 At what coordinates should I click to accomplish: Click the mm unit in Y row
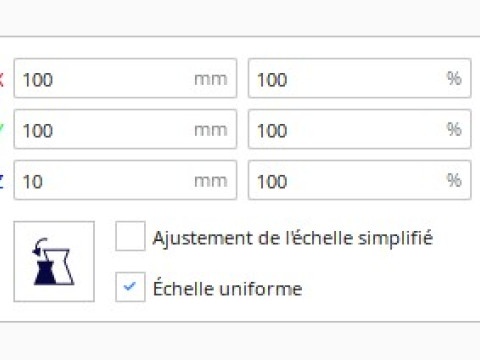(x=211, y=130)
